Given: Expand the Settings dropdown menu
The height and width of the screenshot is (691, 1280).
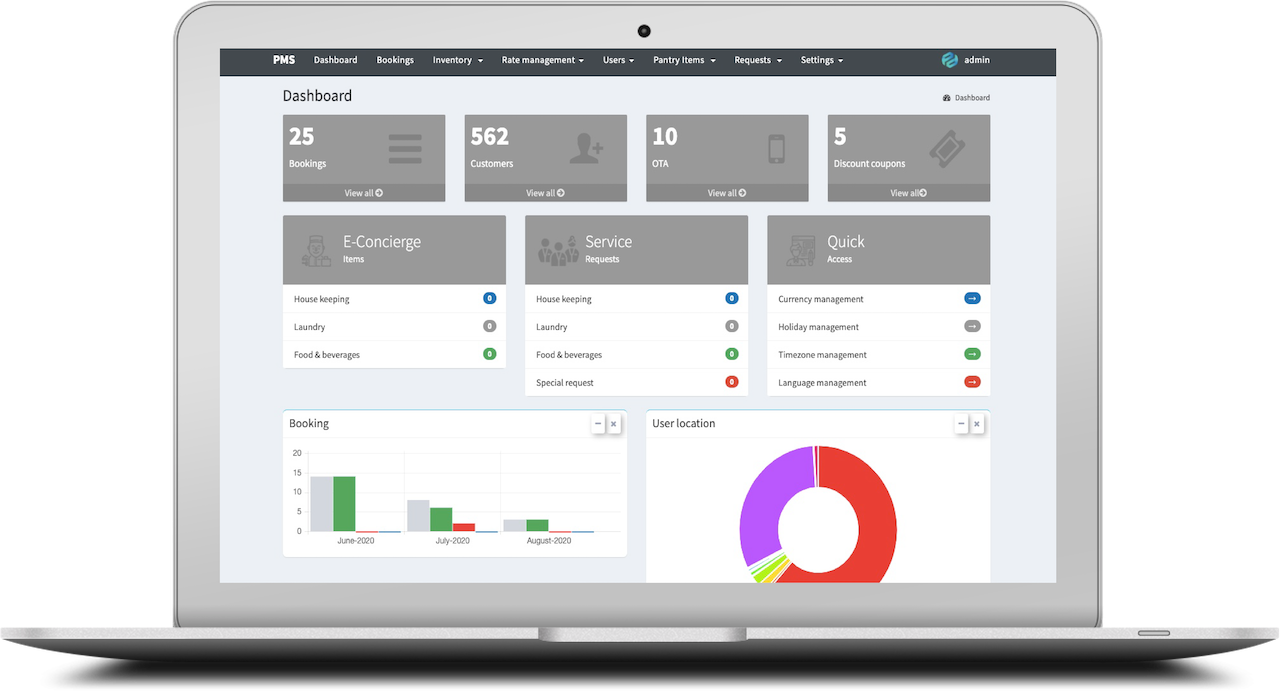Looking at the screenshot, I should pyautogui.click(x=821, y=60).
